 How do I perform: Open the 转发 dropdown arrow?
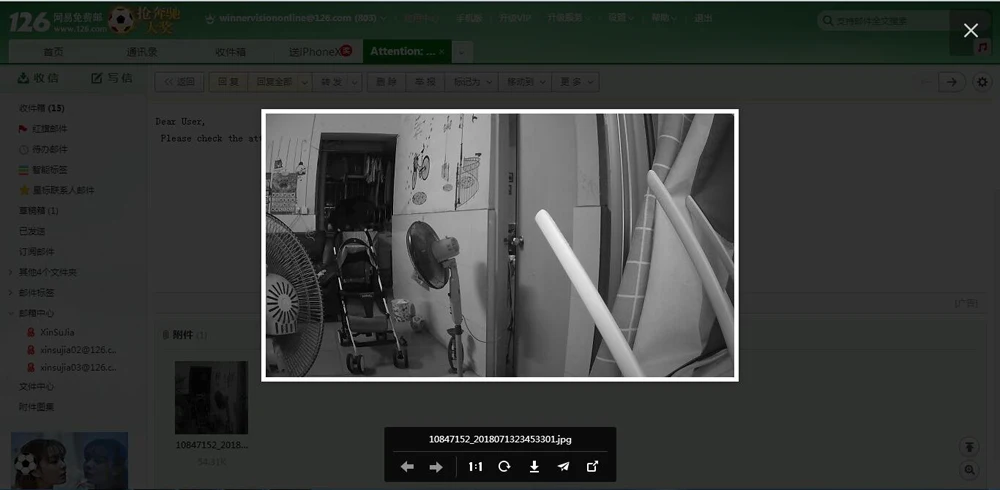coord(356,82)
